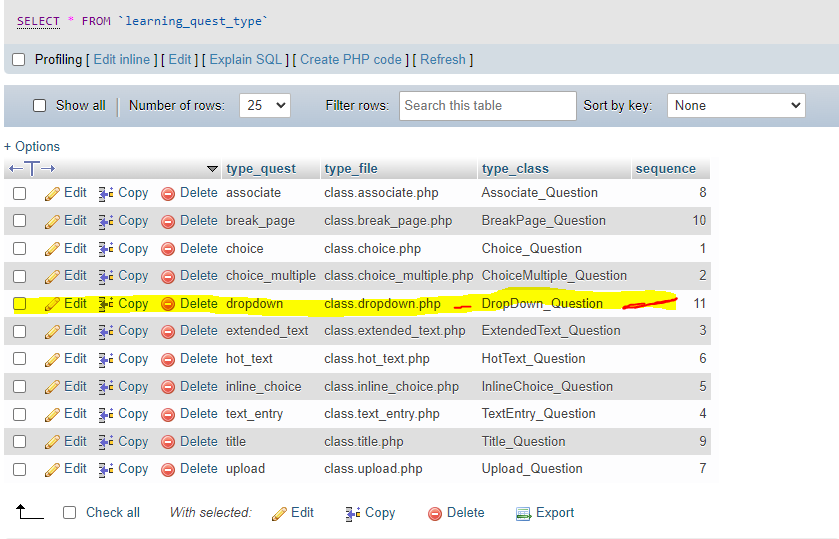Open the Sort by key dropdown
The height and width of the screenshot is (539, 839).
[x=735, y=105]
